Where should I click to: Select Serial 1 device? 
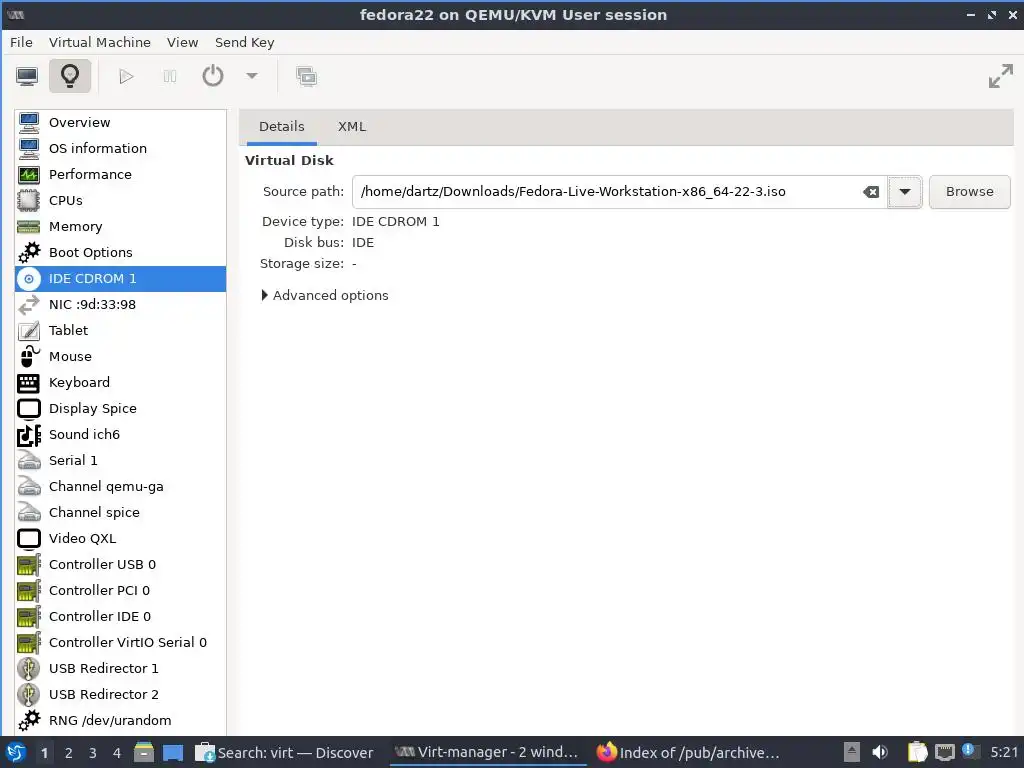click(x=120, y=460)
